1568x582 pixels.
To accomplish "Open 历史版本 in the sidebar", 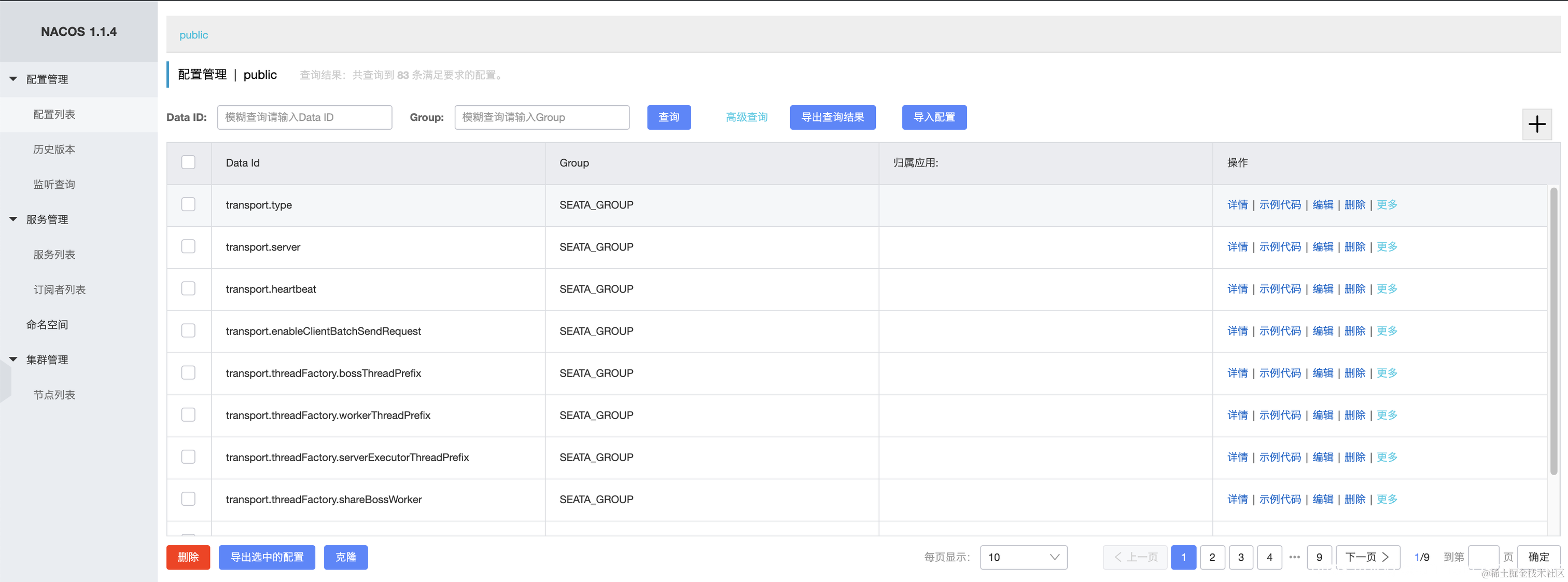I will tap(54, 149).
